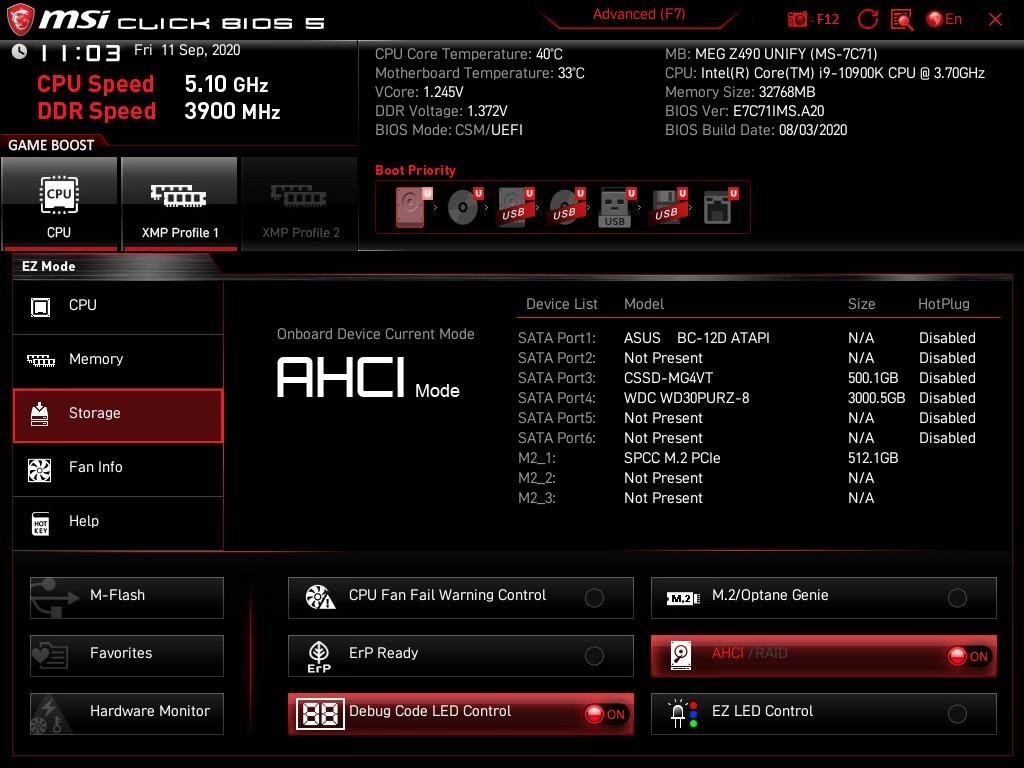Viewport: 1024px width, 768px height.
Task: Open Hardware Monitor
Action: click(x=127, y=713)
